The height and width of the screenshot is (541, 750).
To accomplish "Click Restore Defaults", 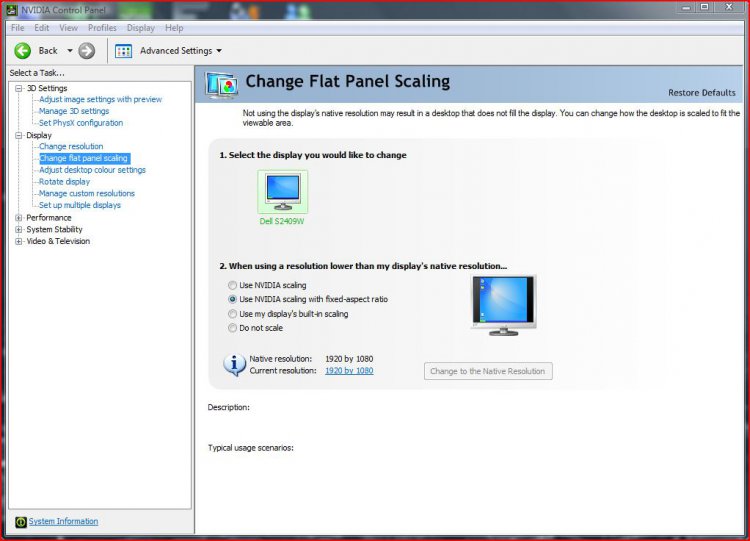I will tap(702, 93).
